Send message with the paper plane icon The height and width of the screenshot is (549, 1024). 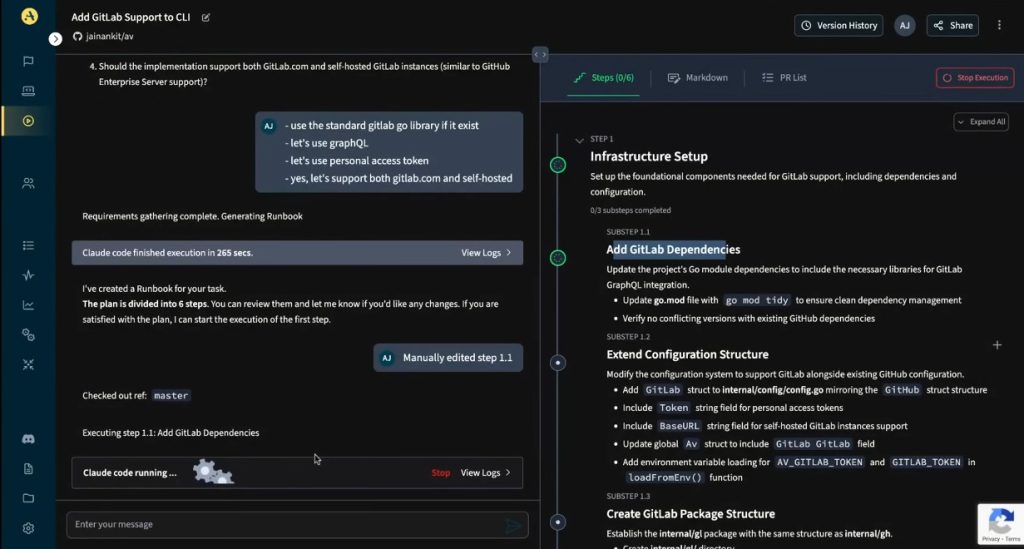click(513, 525)
